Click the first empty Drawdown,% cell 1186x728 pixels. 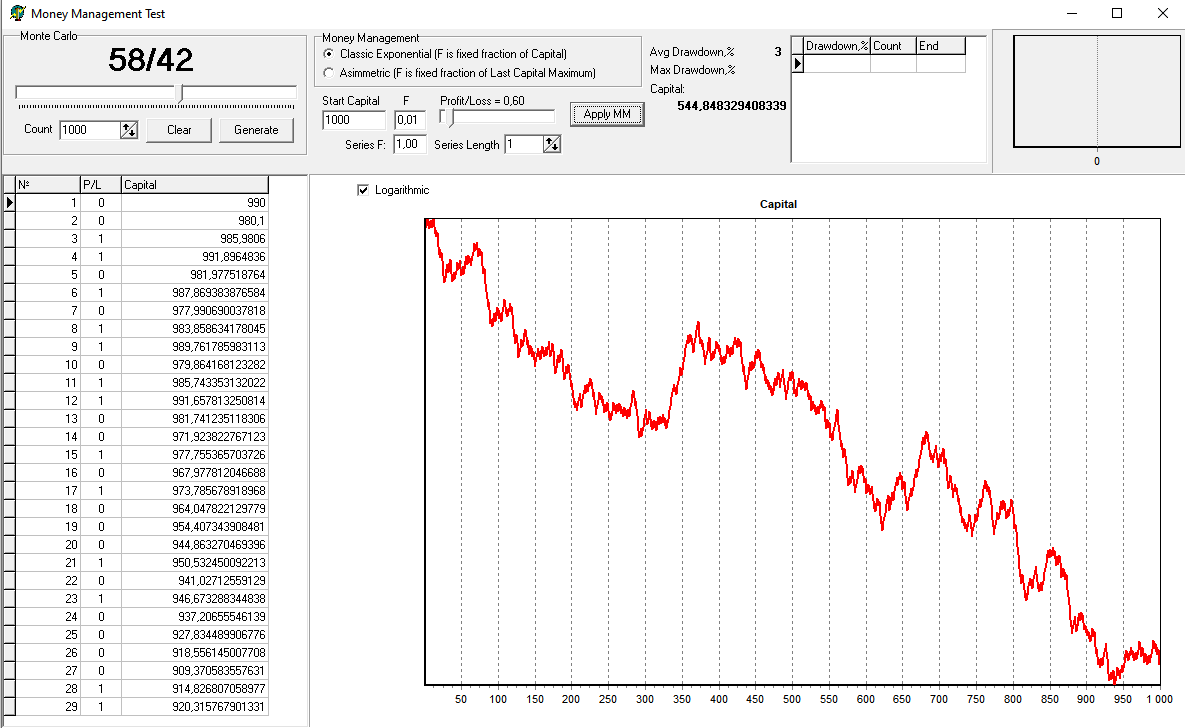pyautogui.click(x=837, y=64)
